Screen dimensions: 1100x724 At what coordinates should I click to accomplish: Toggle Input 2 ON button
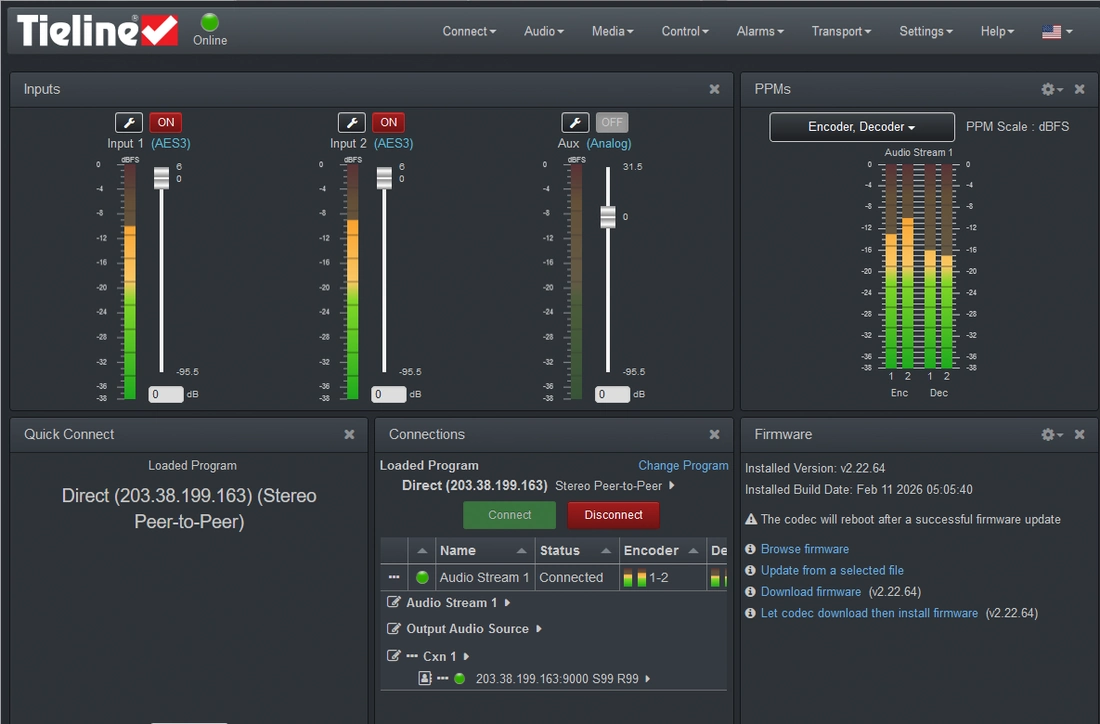[x=389, y=123]
